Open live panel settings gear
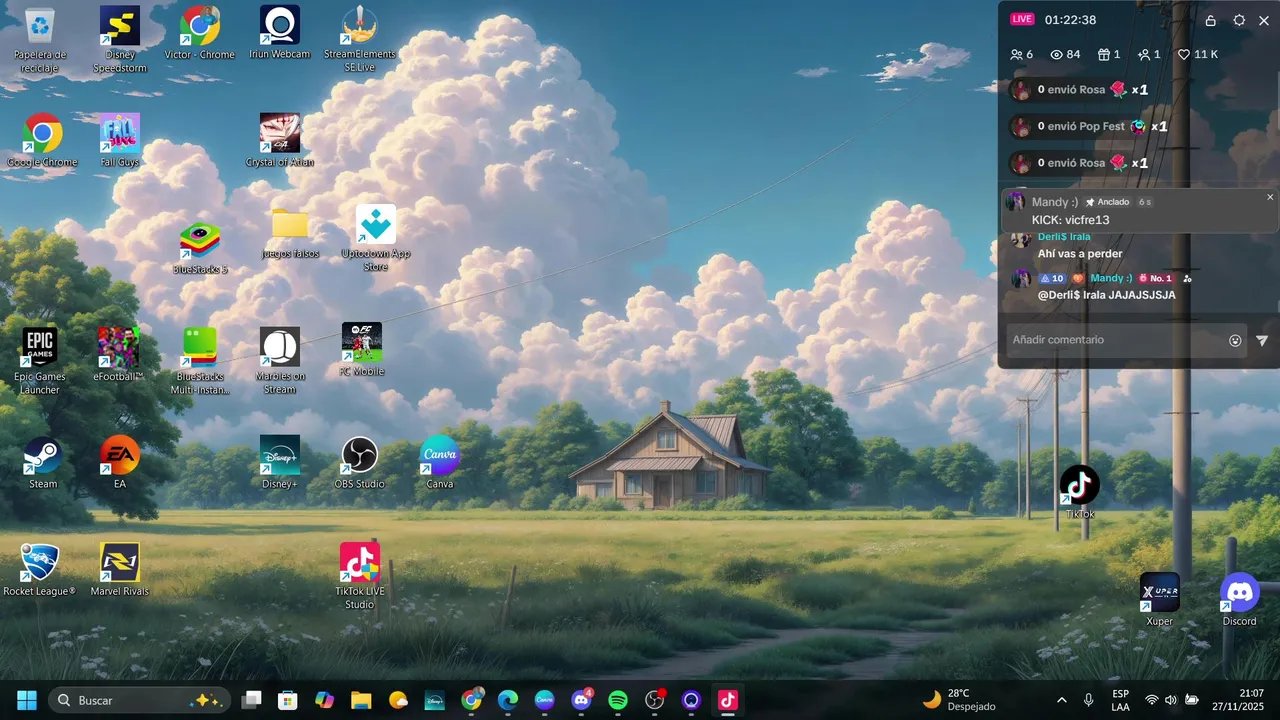 point(1240,20)
